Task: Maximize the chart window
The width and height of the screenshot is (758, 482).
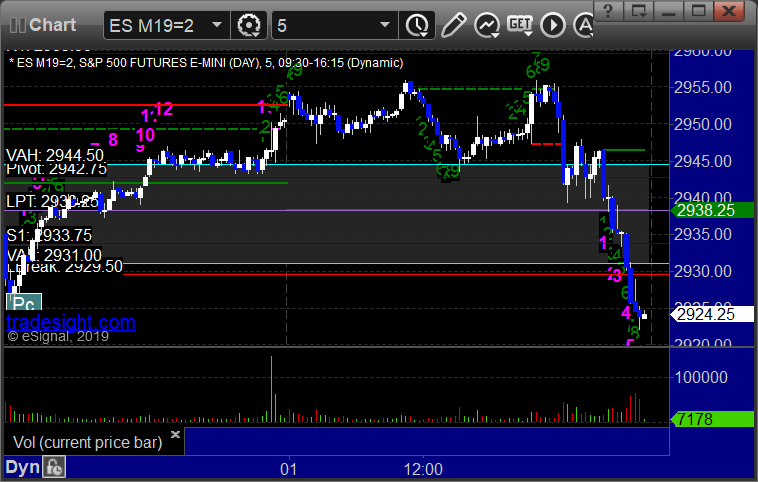Action: [698, 11]
